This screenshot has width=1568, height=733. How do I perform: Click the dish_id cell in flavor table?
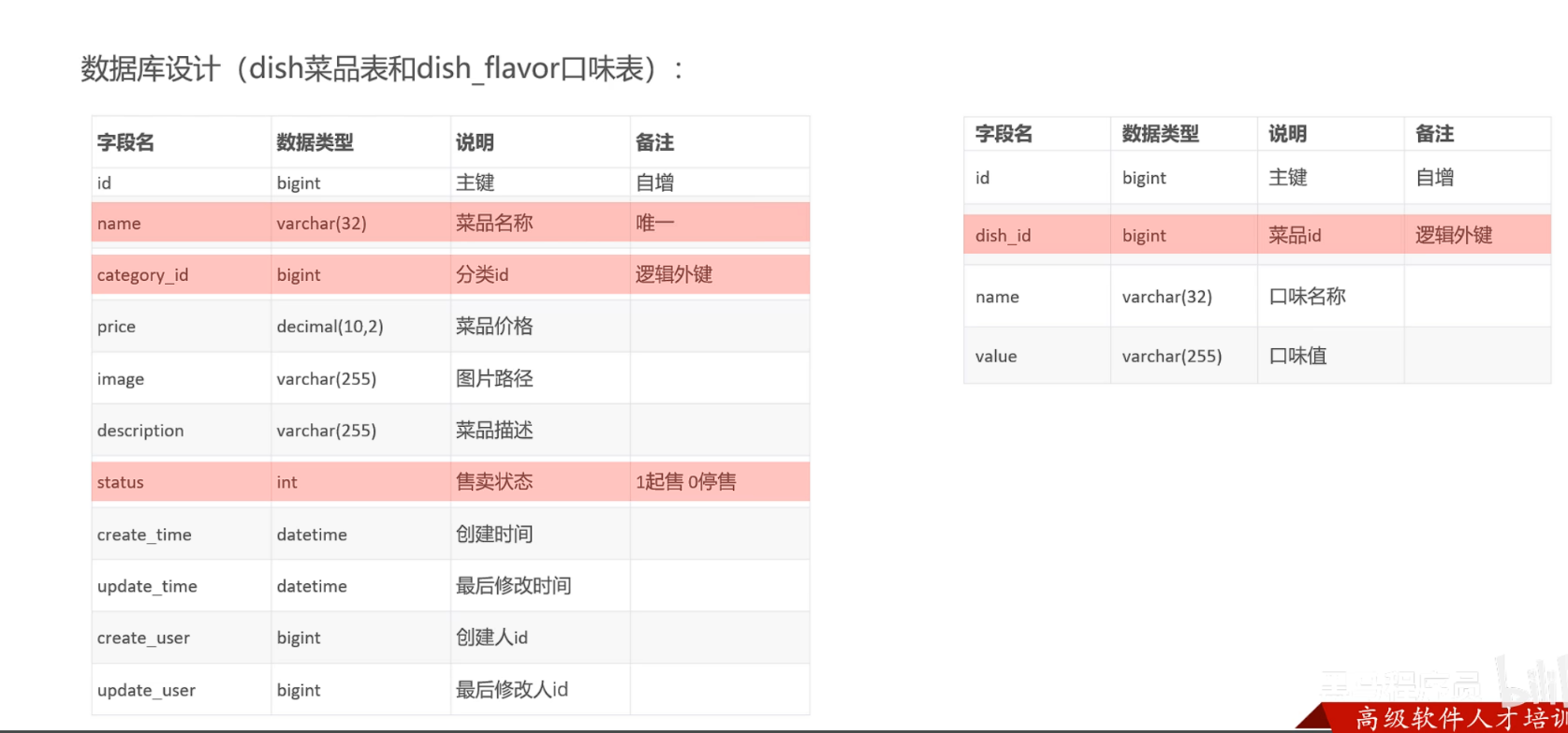click(x=1003, y=236)
